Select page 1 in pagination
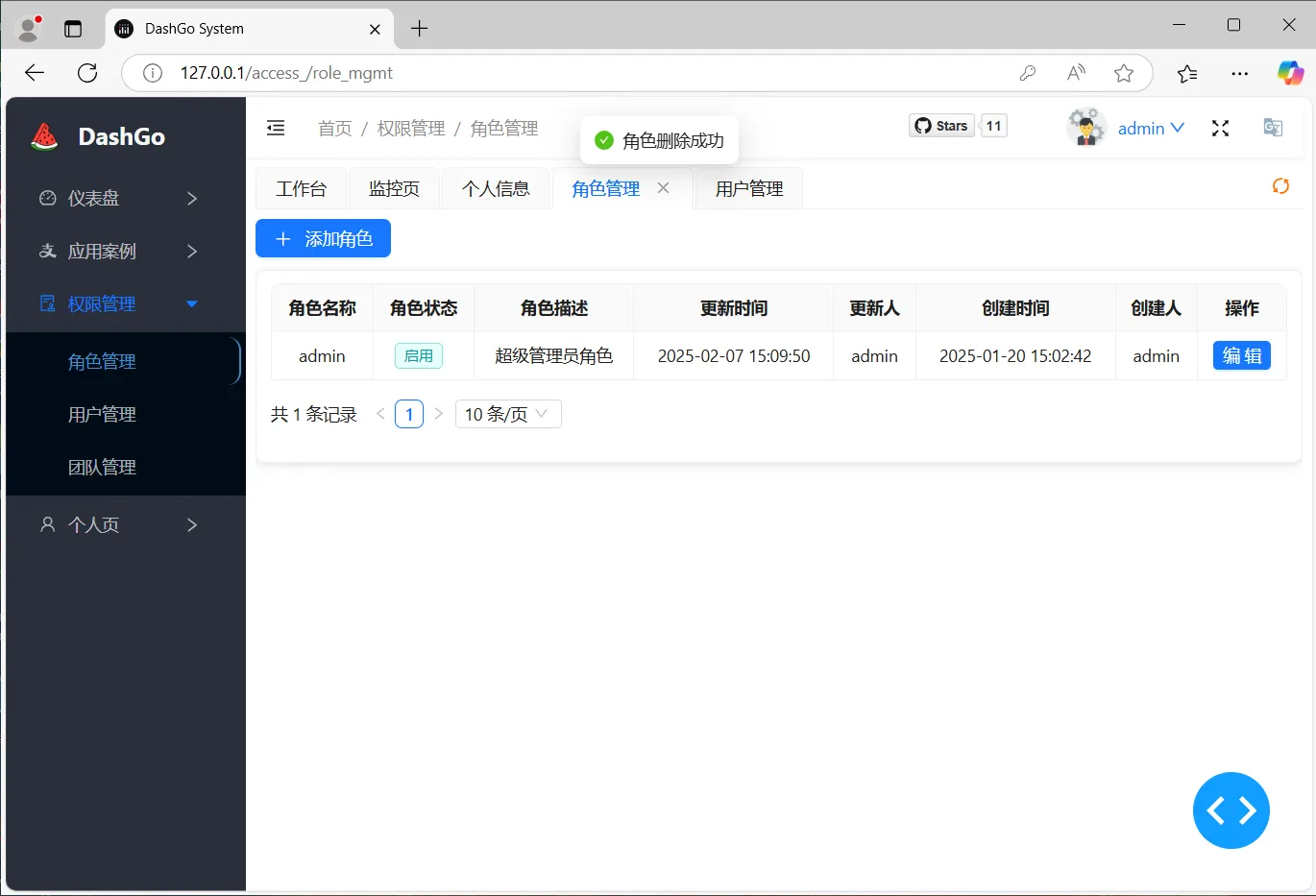Viewport: 1316px width, 896px height. [409, 414]
